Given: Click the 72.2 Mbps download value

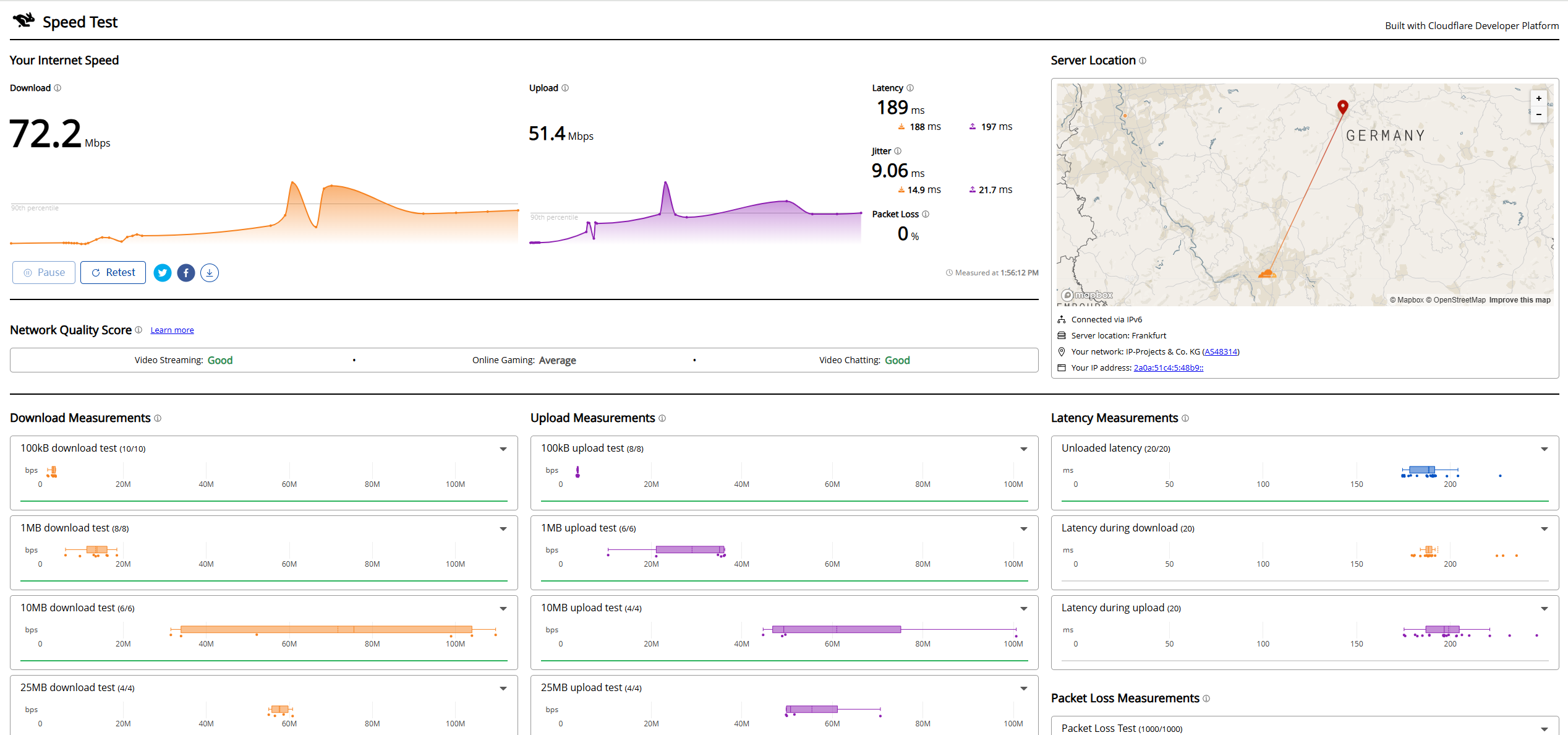Looking at the screenshot, I should 60,134.
